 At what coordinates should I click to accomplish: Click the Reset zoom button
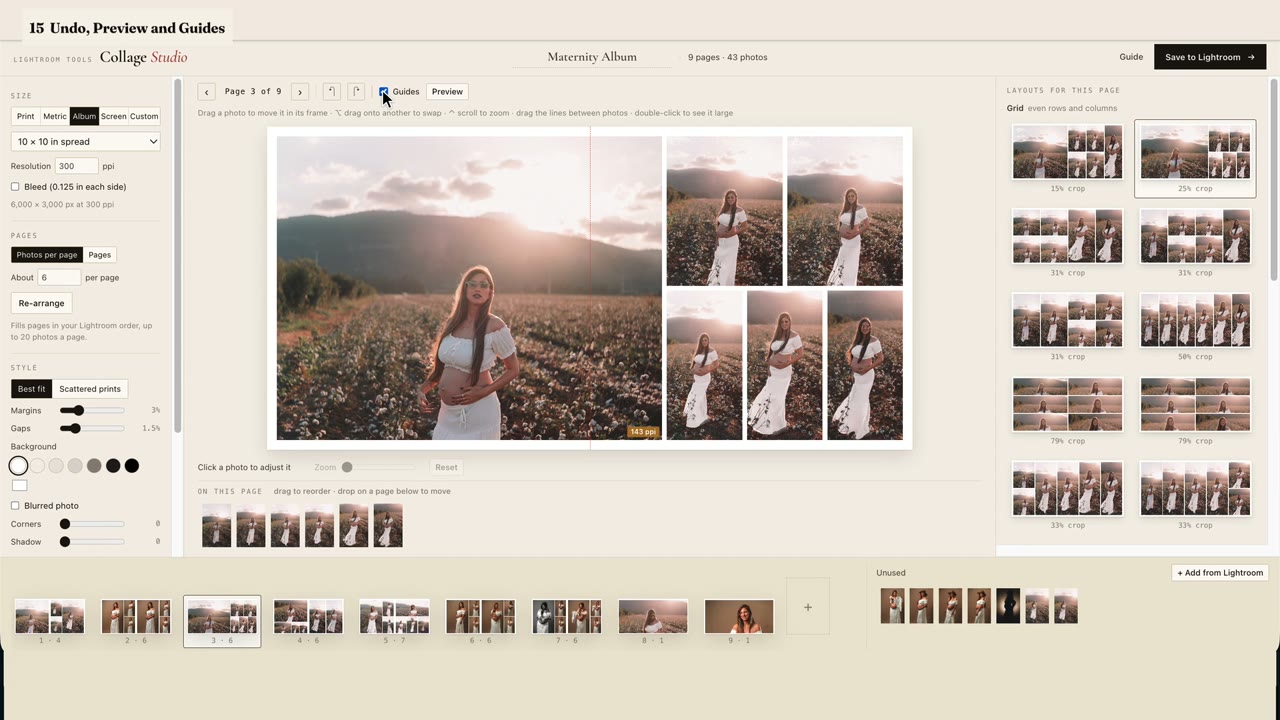pos(446,467)
